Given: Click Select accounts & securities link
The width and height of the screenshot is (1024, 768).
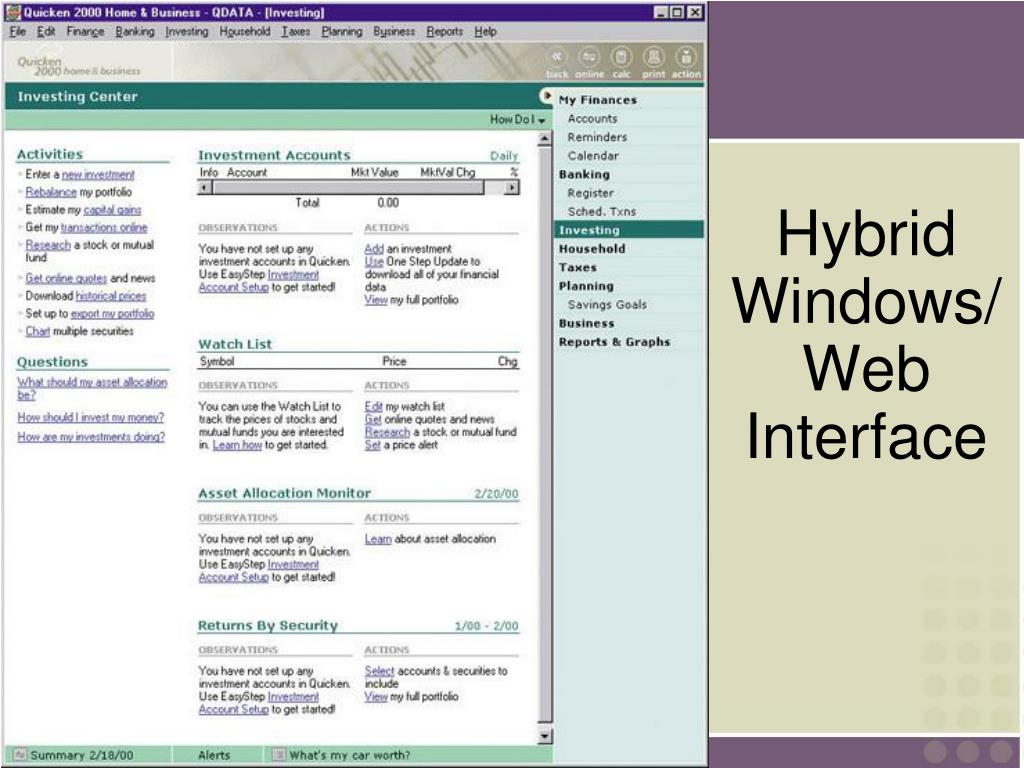Looking at the screenshot, I should 379,671.
